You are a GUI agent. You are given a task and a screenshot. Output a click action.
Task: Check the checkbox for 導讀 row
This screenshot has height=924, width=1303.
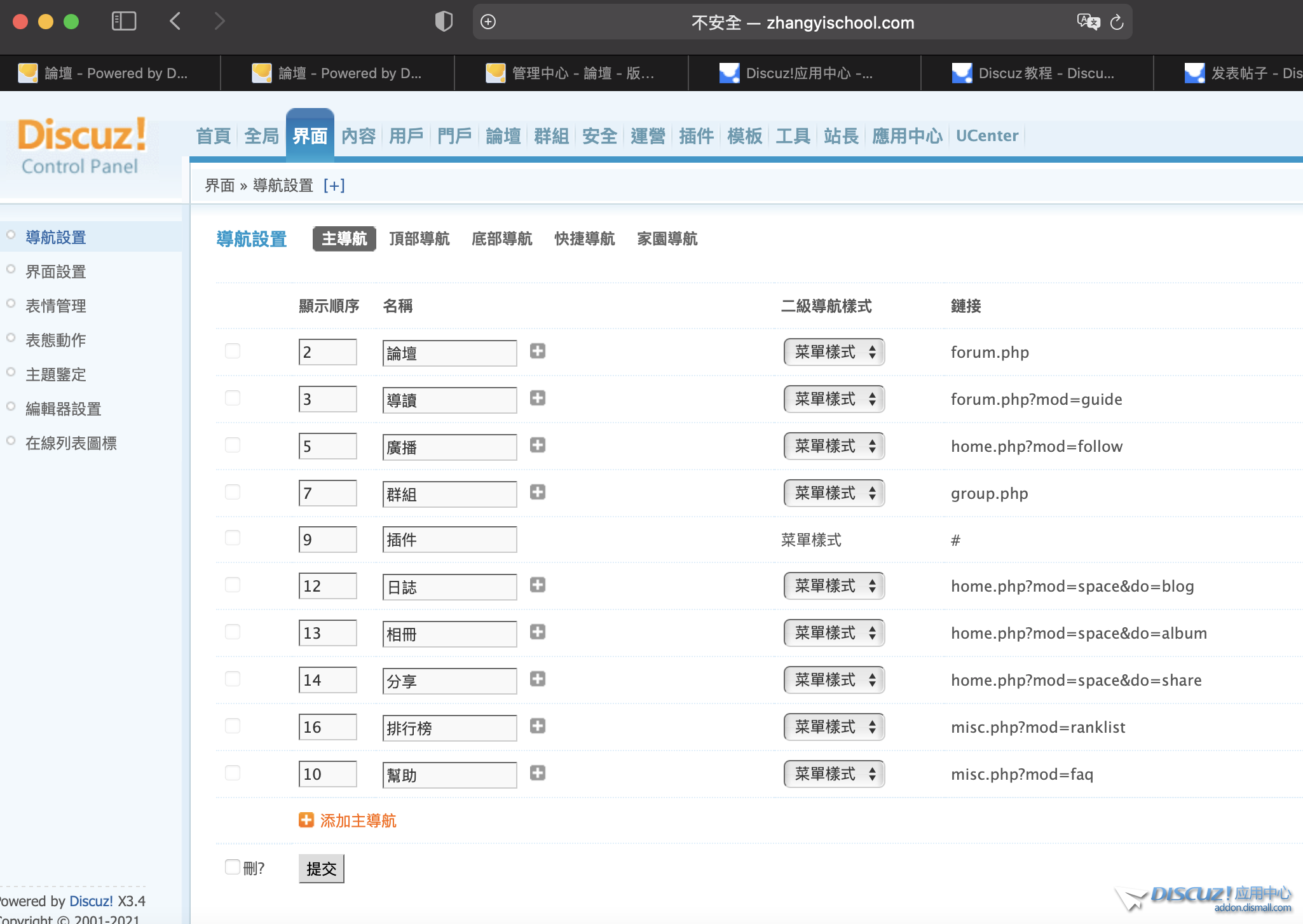click(x=233, y=398)
